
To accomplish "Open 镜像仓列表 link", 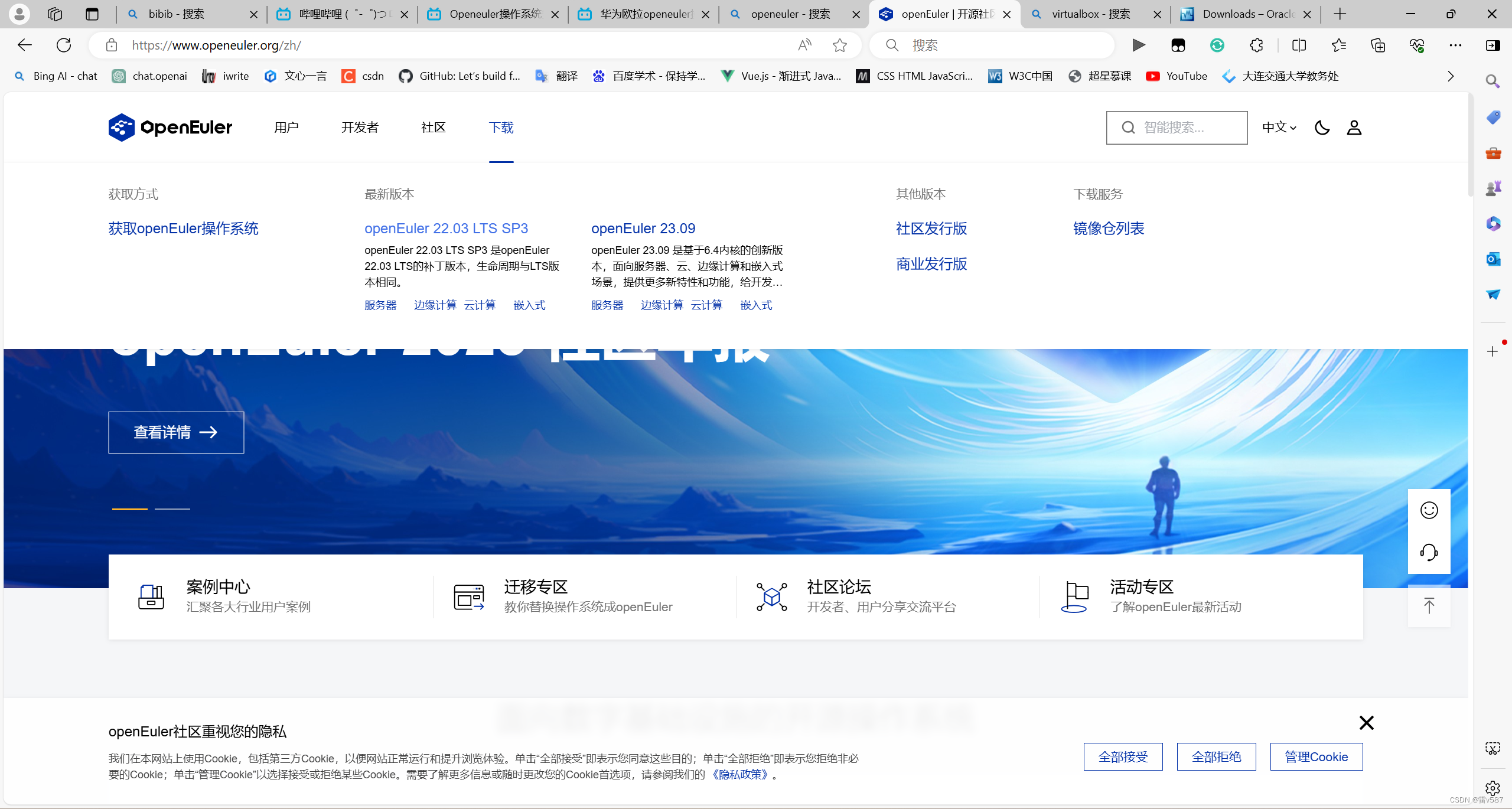I will coord(1109,229).
